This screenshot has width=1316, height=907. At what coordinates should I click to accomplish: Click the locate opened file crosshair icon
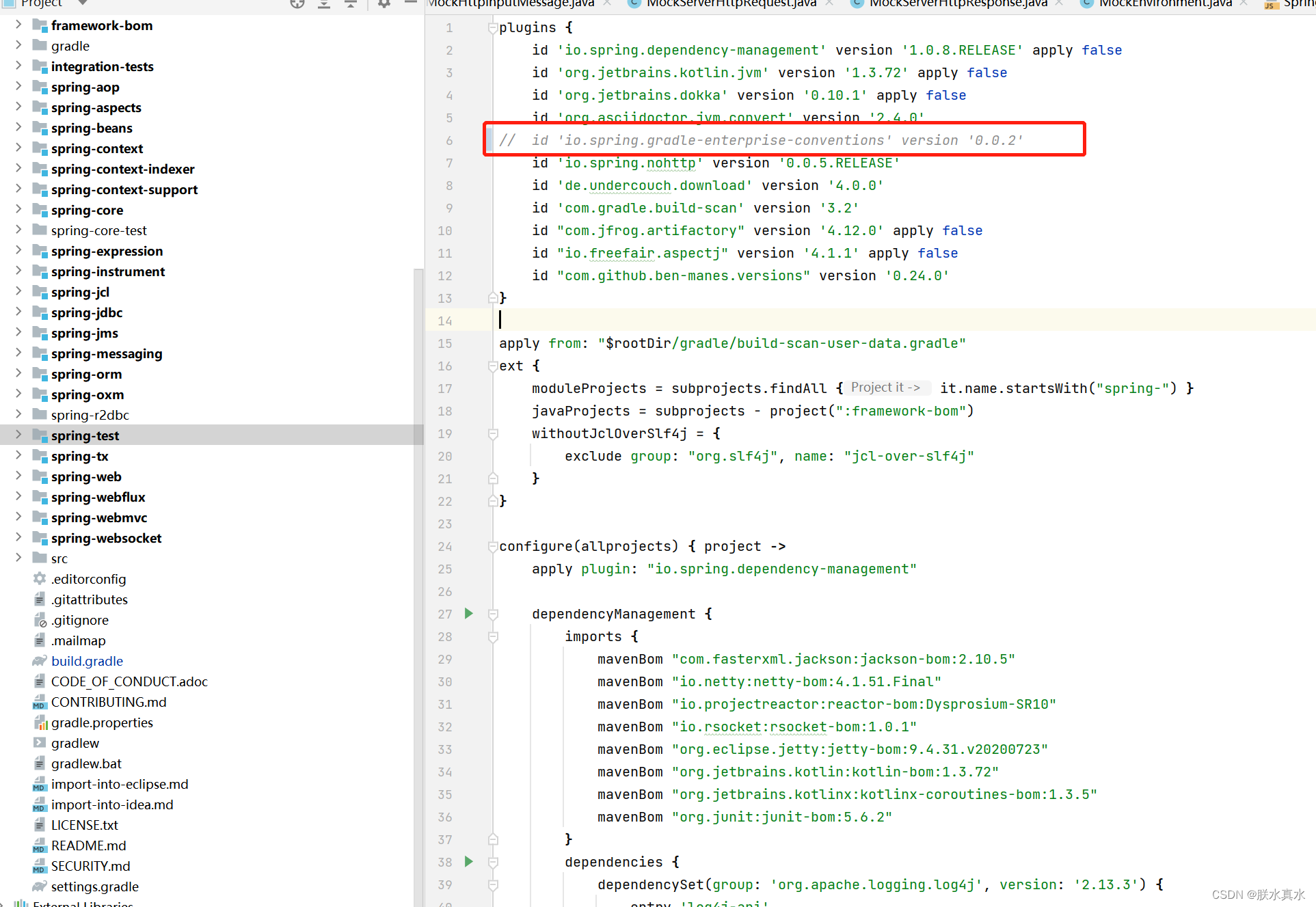coord(297,3)
